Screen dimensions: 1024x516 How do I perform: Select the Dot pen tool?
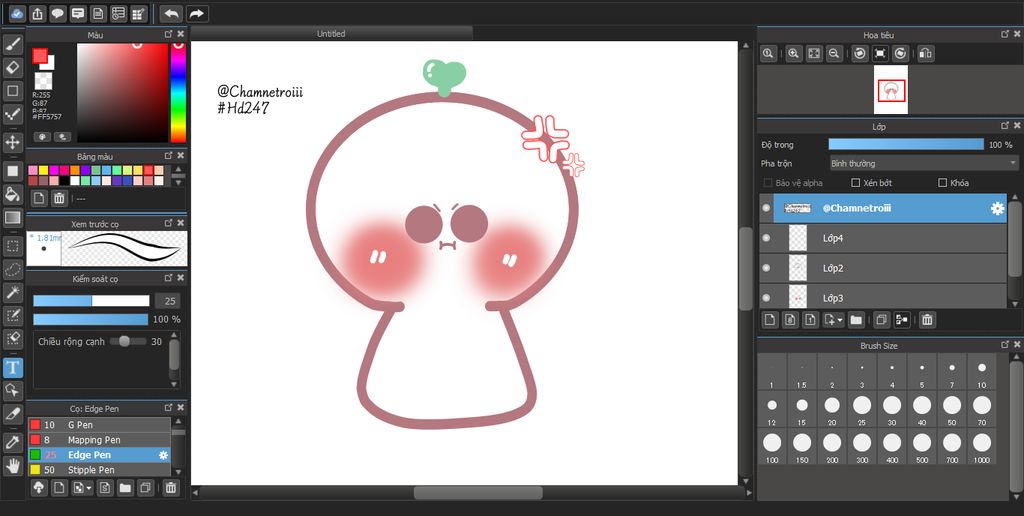(x=13, y=115)
